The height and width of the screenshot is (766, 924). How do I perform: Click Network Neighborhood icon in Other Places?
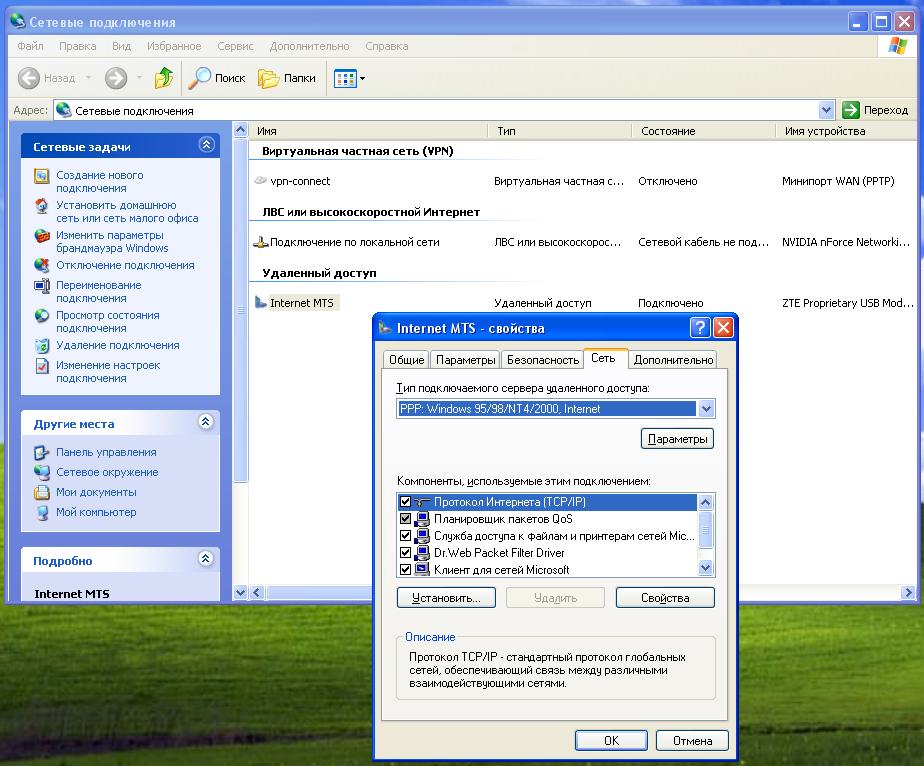click(42, 472)
